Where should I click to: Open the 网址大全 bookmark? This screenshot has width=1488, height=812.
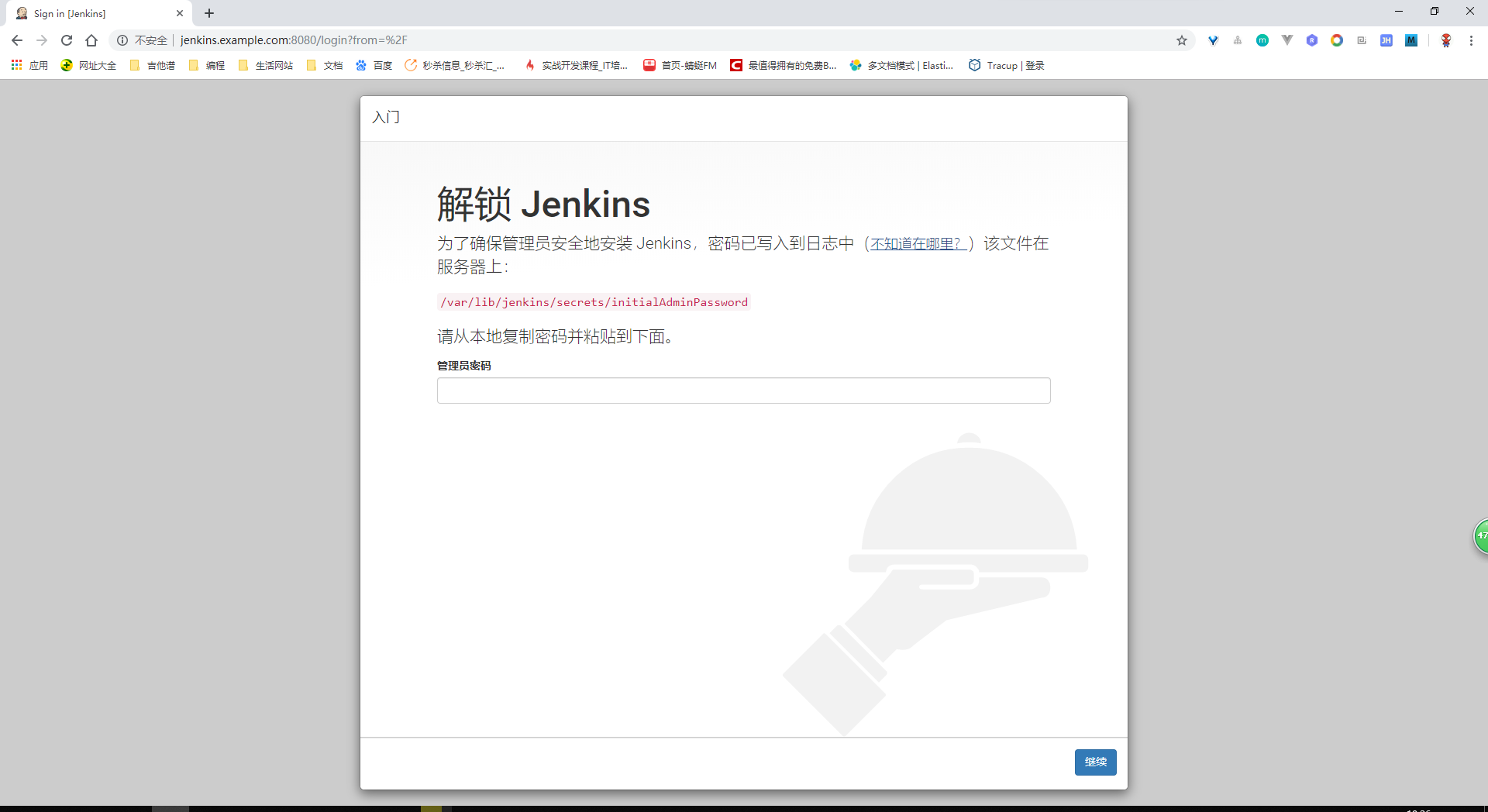pos(88,66)
